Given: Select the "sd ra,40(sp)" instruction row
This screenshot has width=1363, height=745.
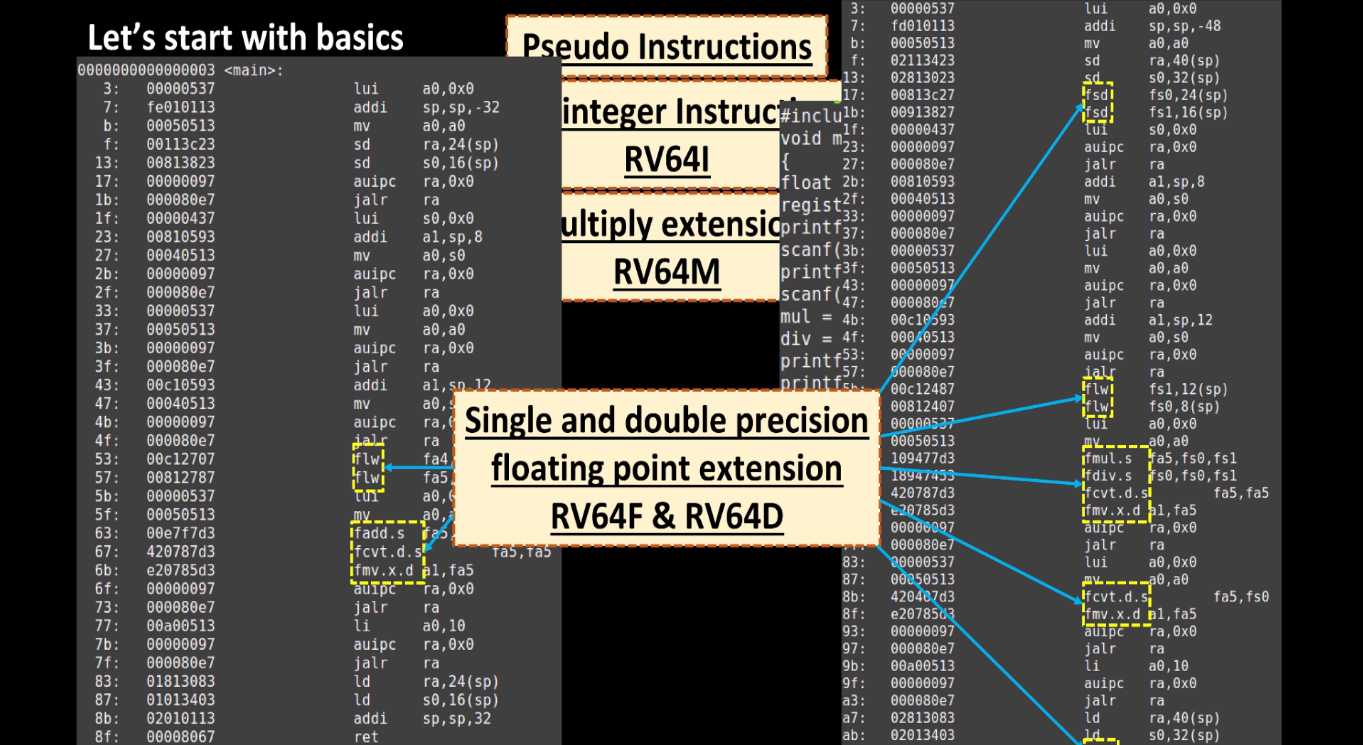Looking at the screenshot, I should (1035, 60).
